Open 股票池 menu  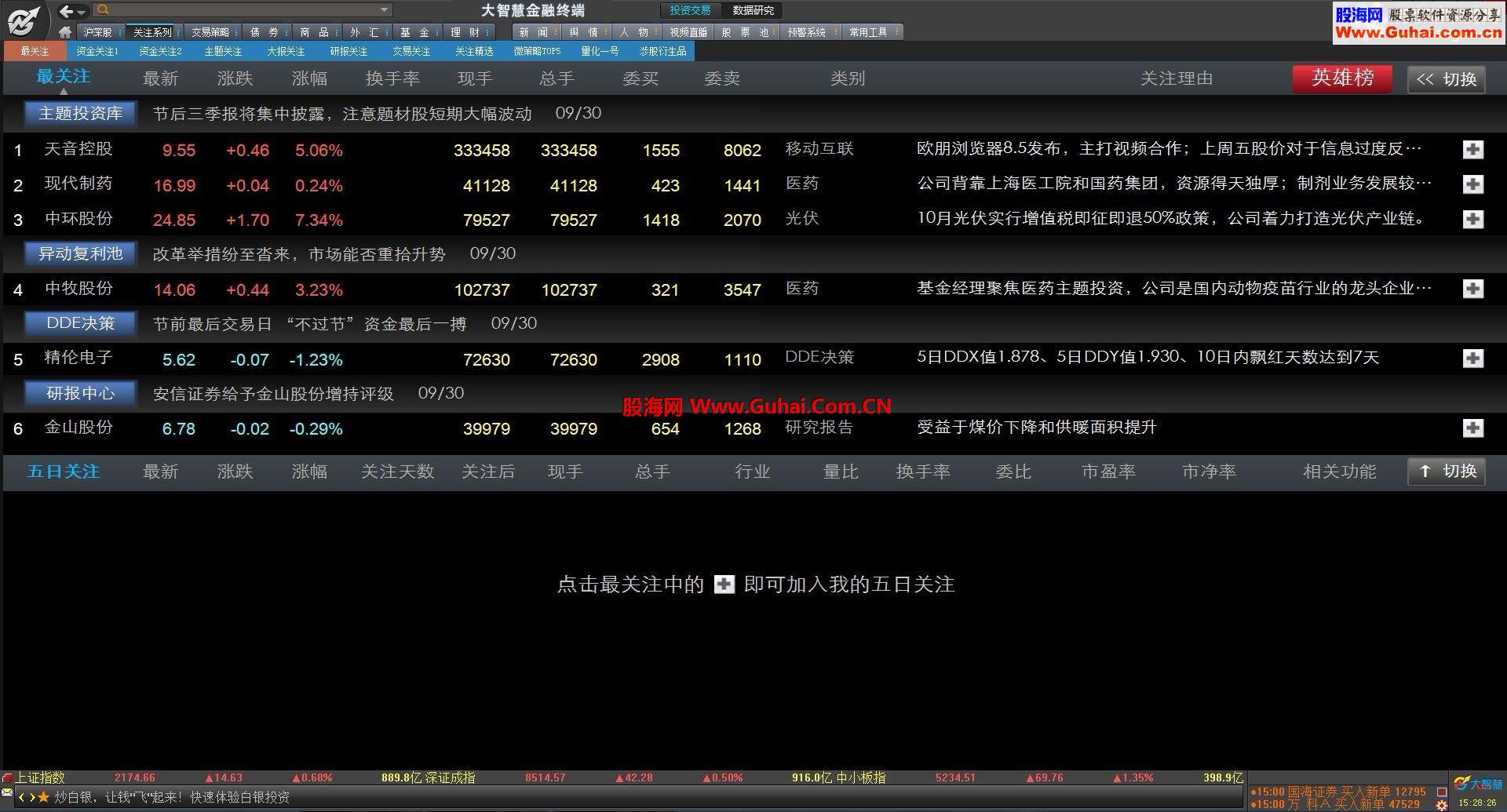pos(746,32)
